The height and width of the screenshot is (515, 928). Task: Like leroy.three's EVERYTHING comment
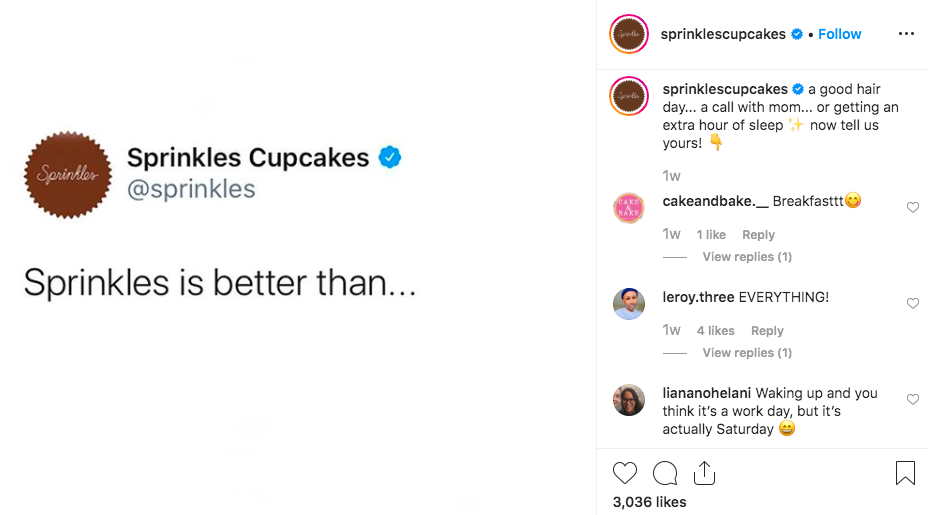(x=912, y=303)
